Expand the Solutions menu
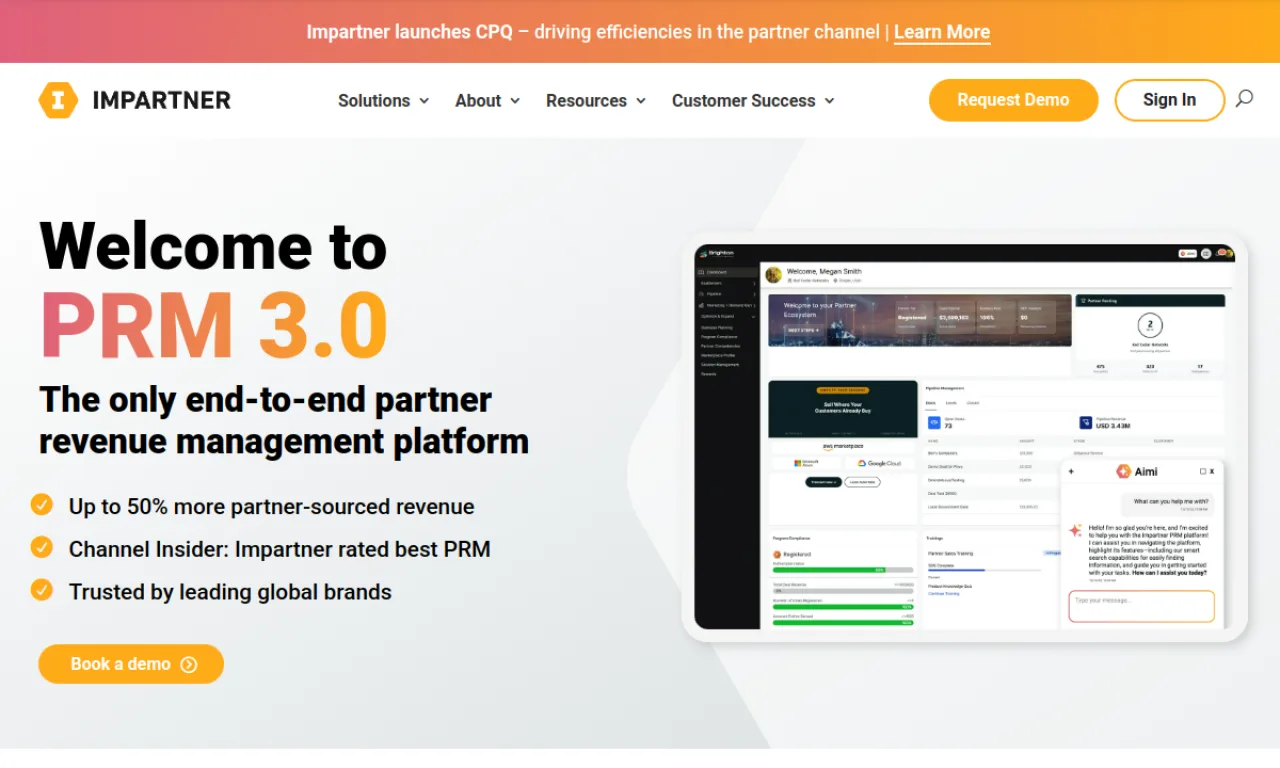The image size is (1280, 768). [x=384, y=101]
